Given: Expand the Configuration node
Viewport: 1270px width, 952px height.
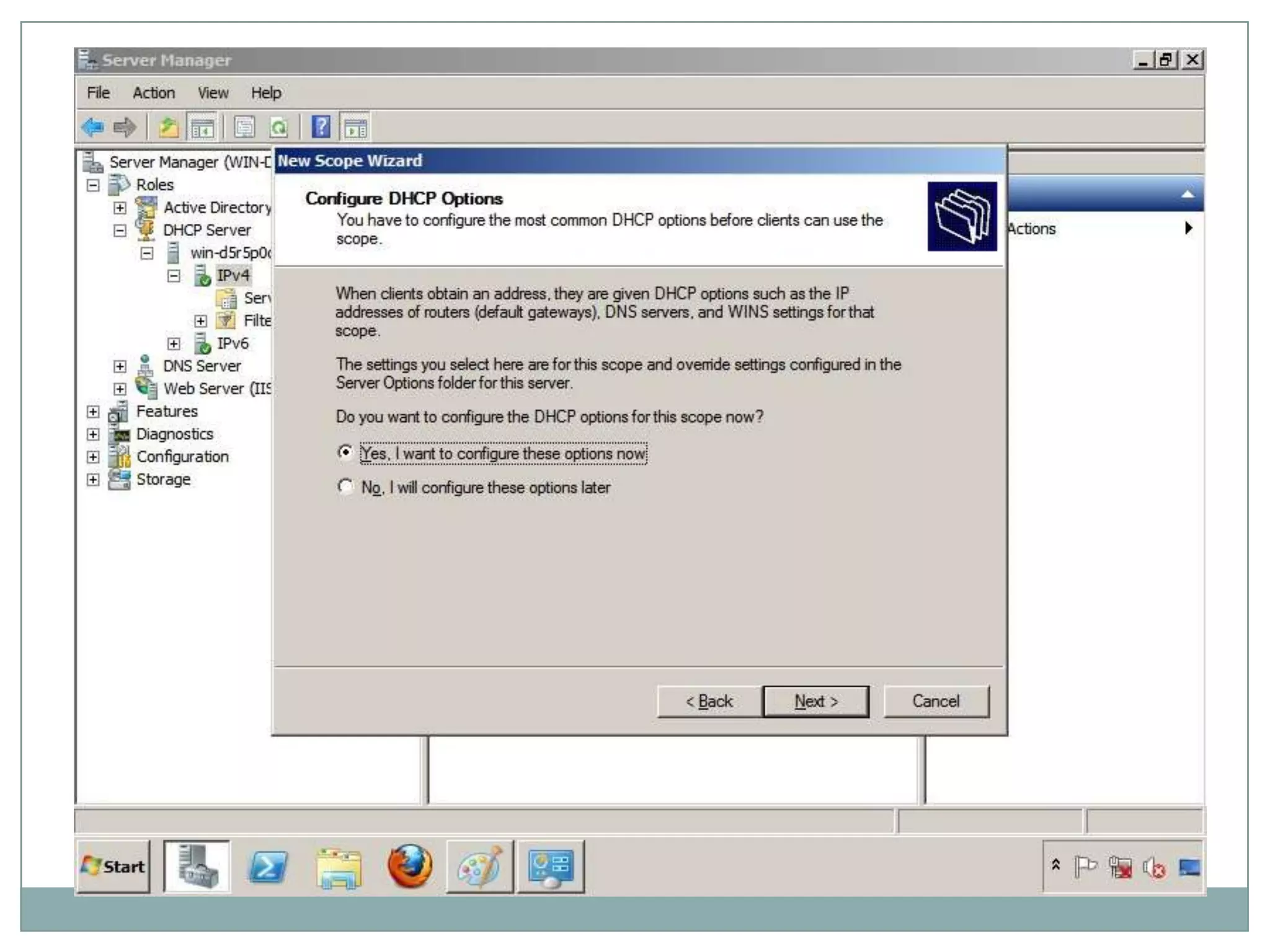Looking at the screenshot, I should click(x=93, y=457).
